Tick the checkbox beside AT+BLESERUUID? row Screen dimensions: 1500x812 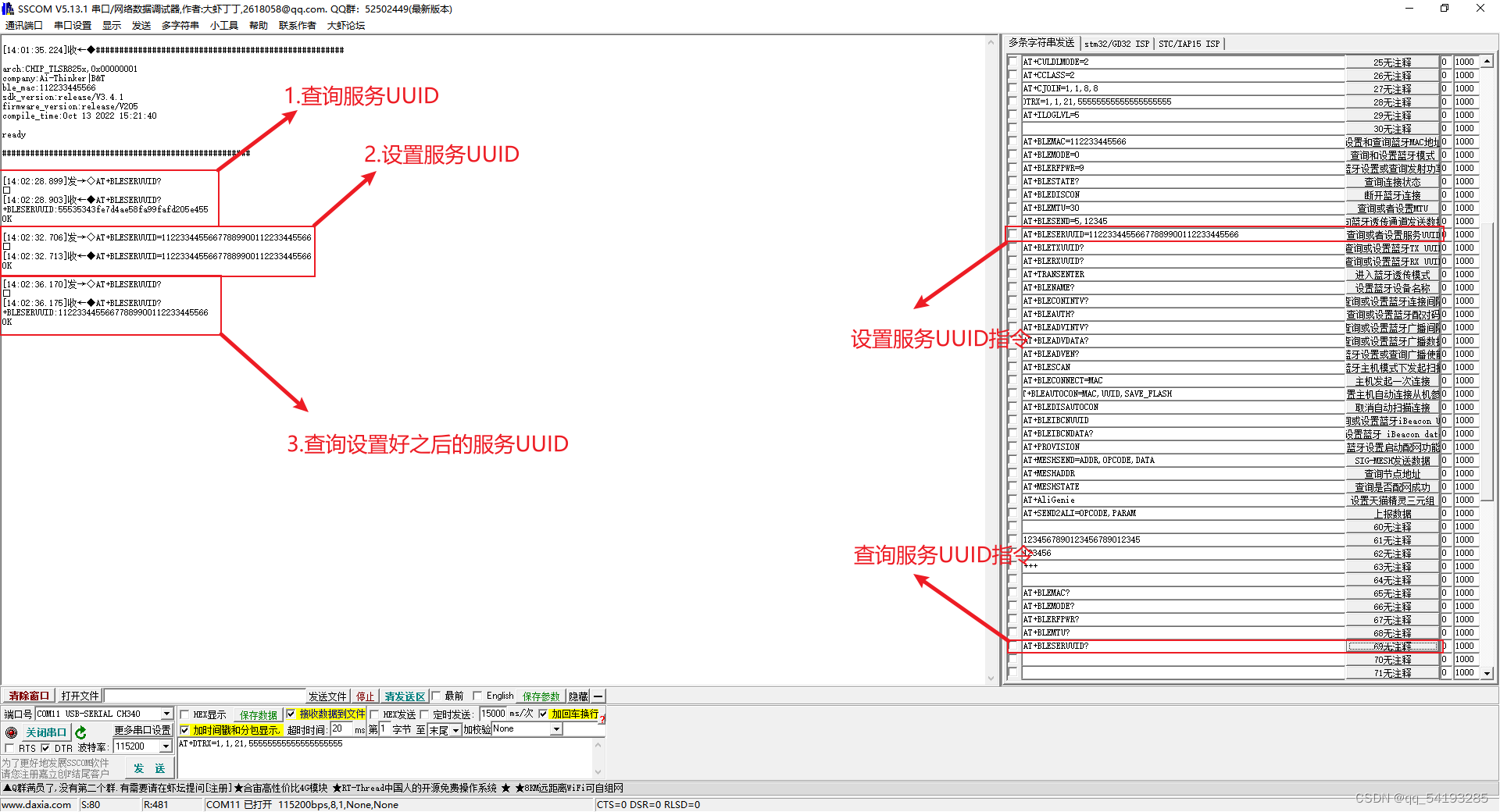[x=1013, y=646]
